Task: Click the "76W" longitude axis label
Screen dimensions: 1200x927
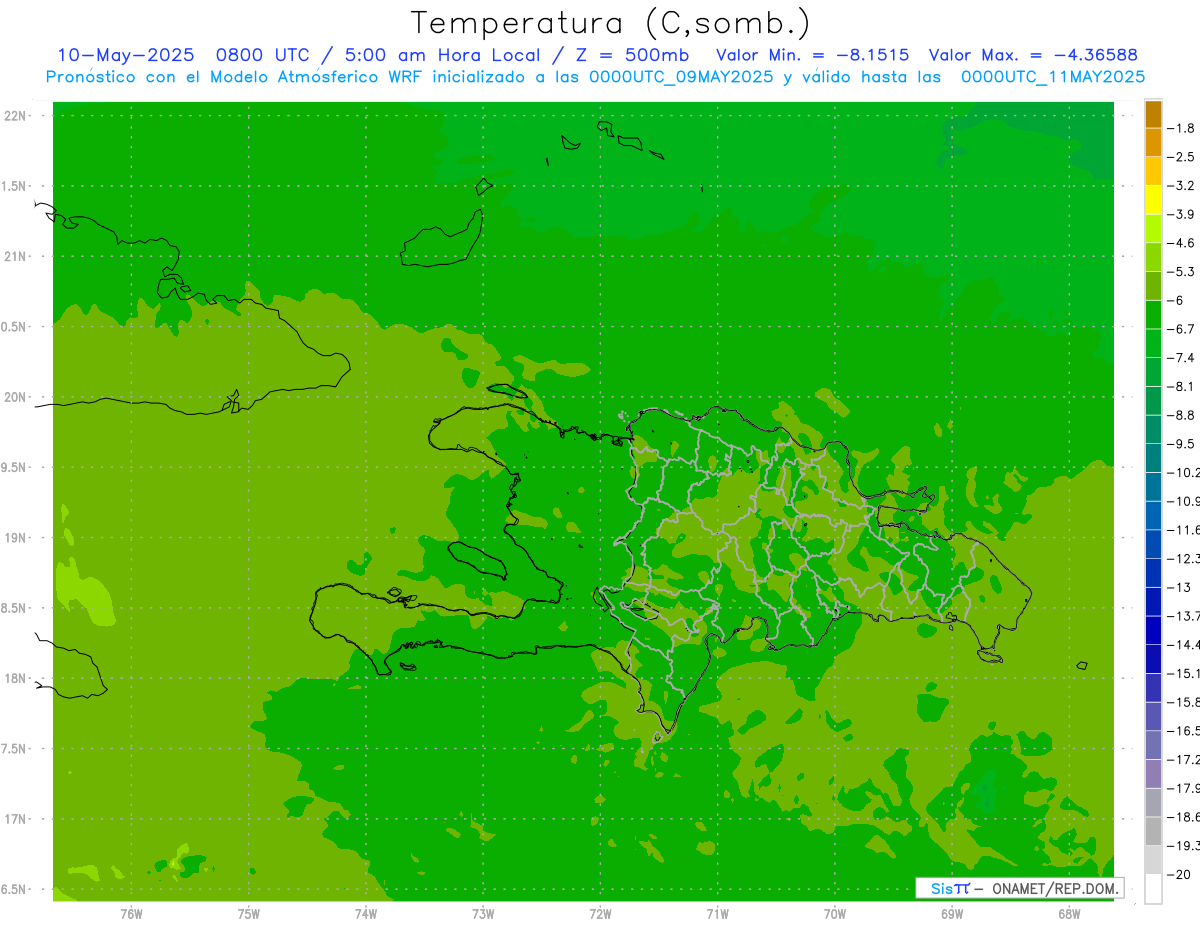Action: (x=131, y=914)
